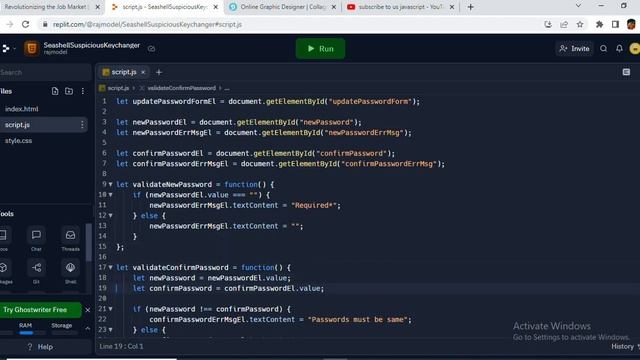Create a new file icon
640x360 pixels.
click(x=55, y=91)
